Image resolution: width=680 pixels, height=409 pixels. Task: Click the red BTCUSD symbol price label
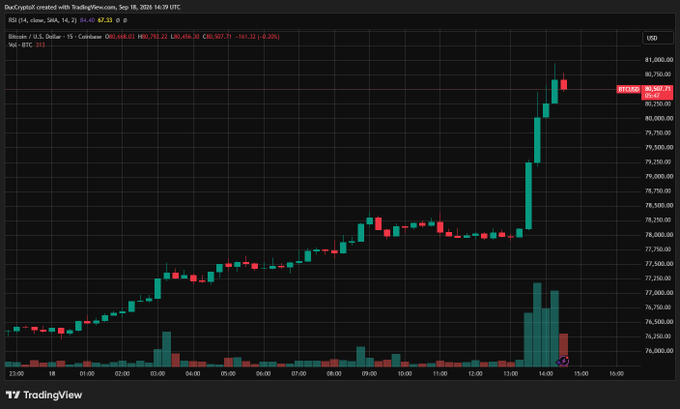coord(628,89)
